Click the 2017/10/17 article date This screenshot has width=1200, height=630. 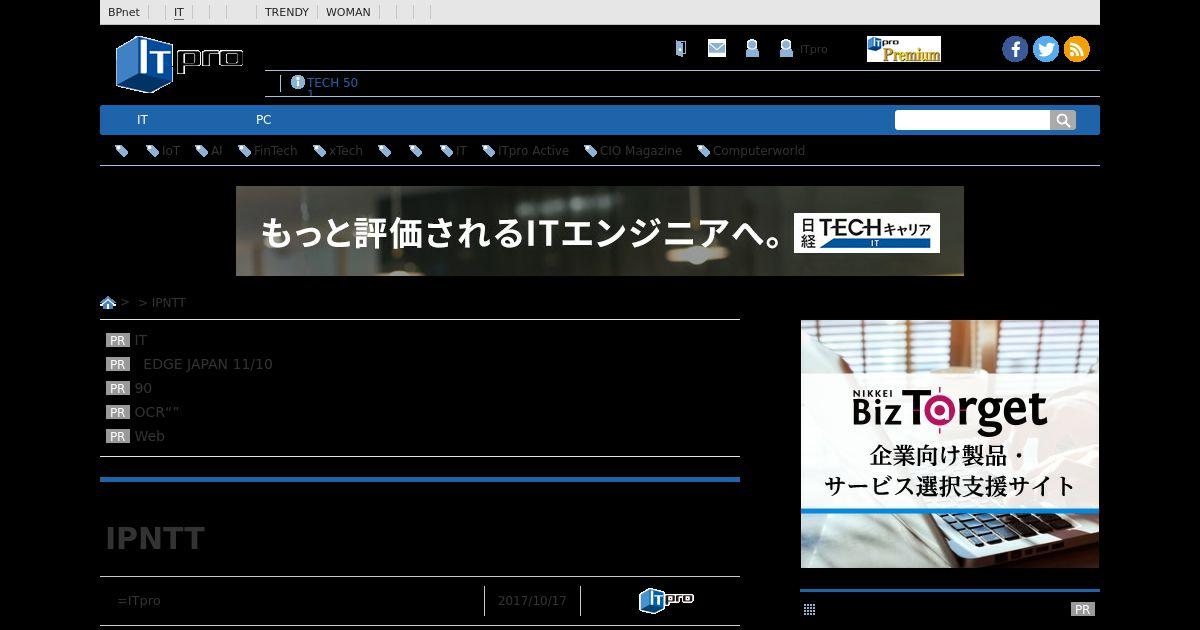[532, 601]
